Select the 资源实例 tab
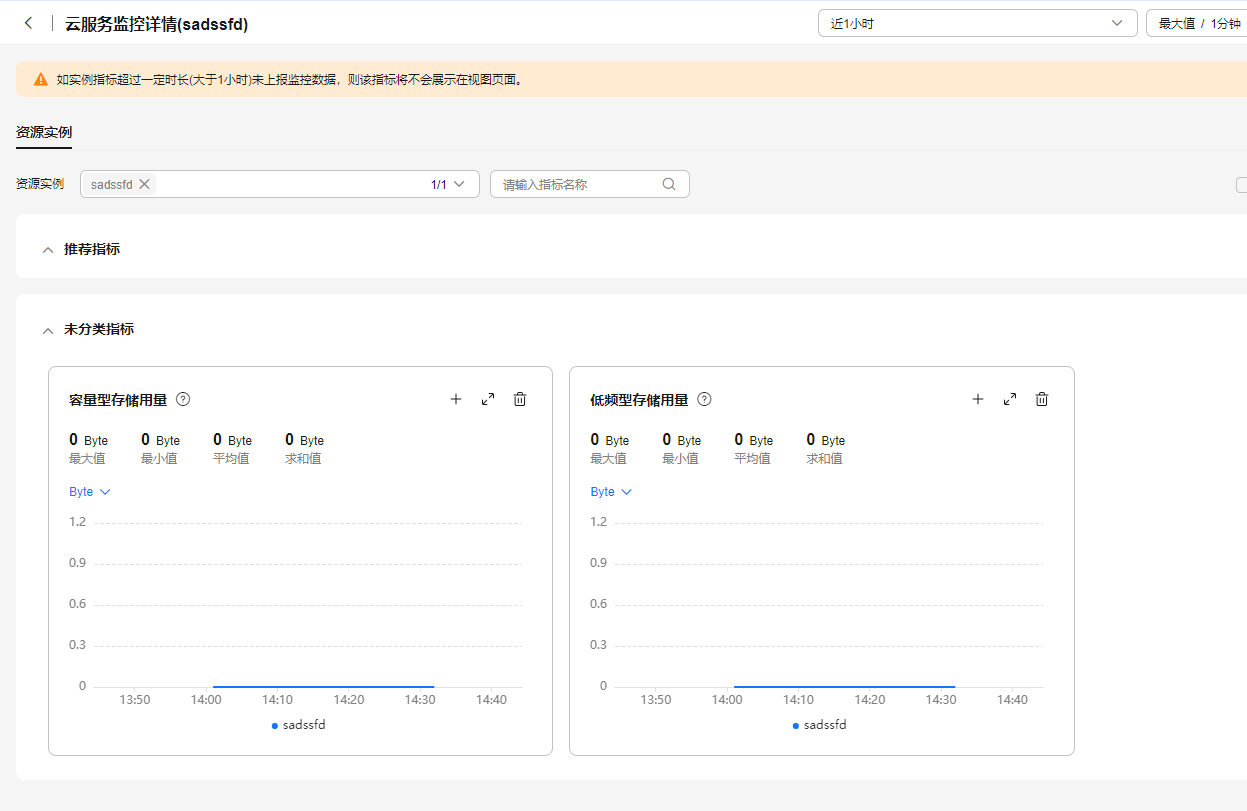1247x811 pixels. 44,132
